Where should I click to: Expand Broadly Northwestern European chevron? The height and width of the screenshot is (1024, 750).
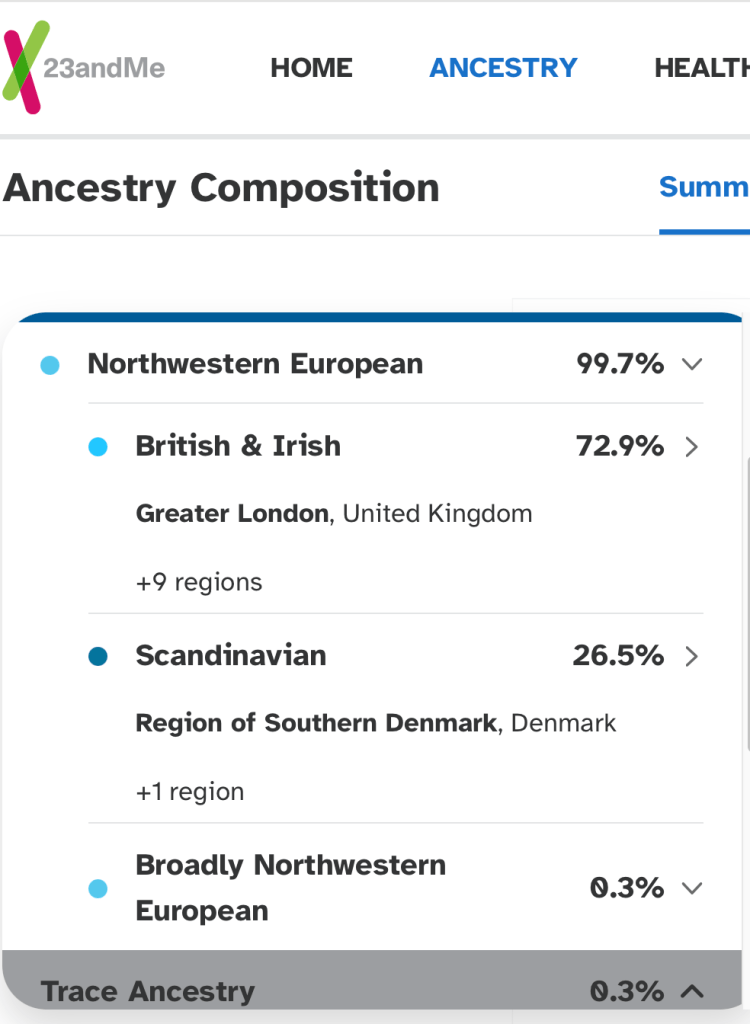point(692,888)
